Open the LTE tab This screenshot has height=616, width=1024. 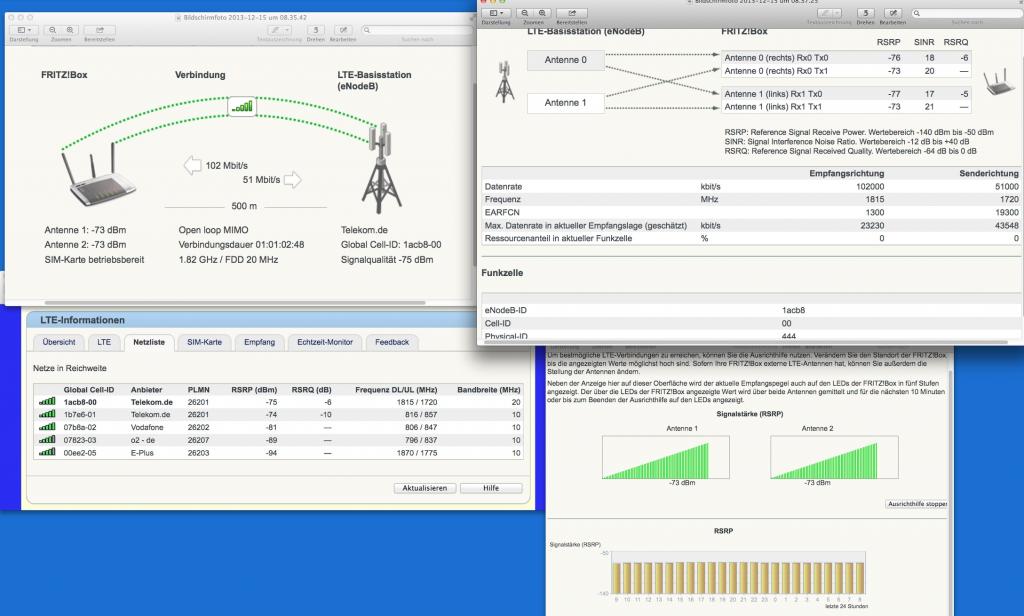(x=104, y=342)
